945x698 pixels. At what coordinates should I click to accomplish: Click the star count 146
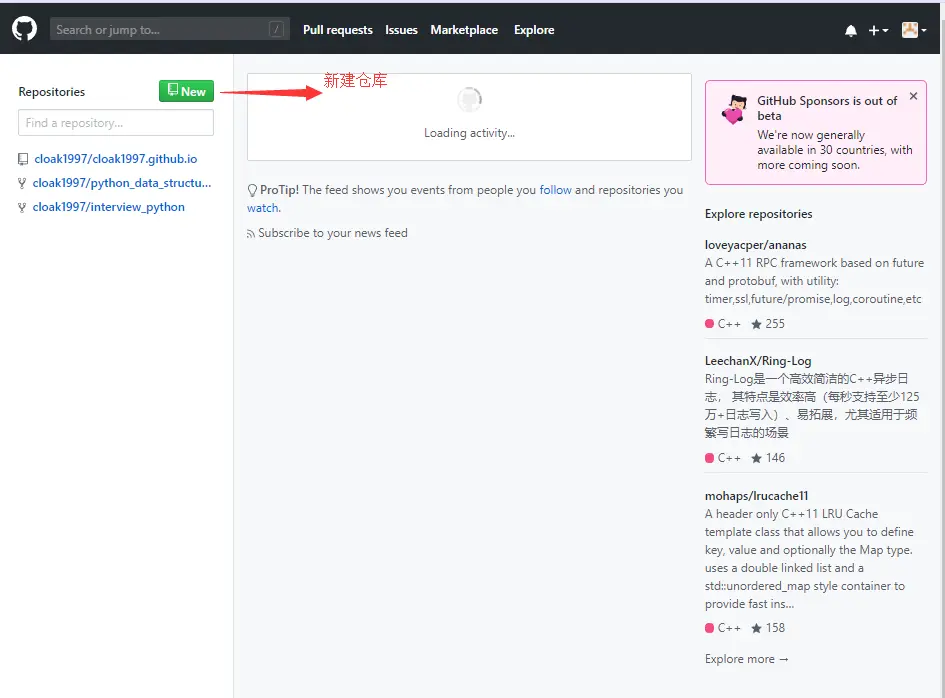click(768, 457)
